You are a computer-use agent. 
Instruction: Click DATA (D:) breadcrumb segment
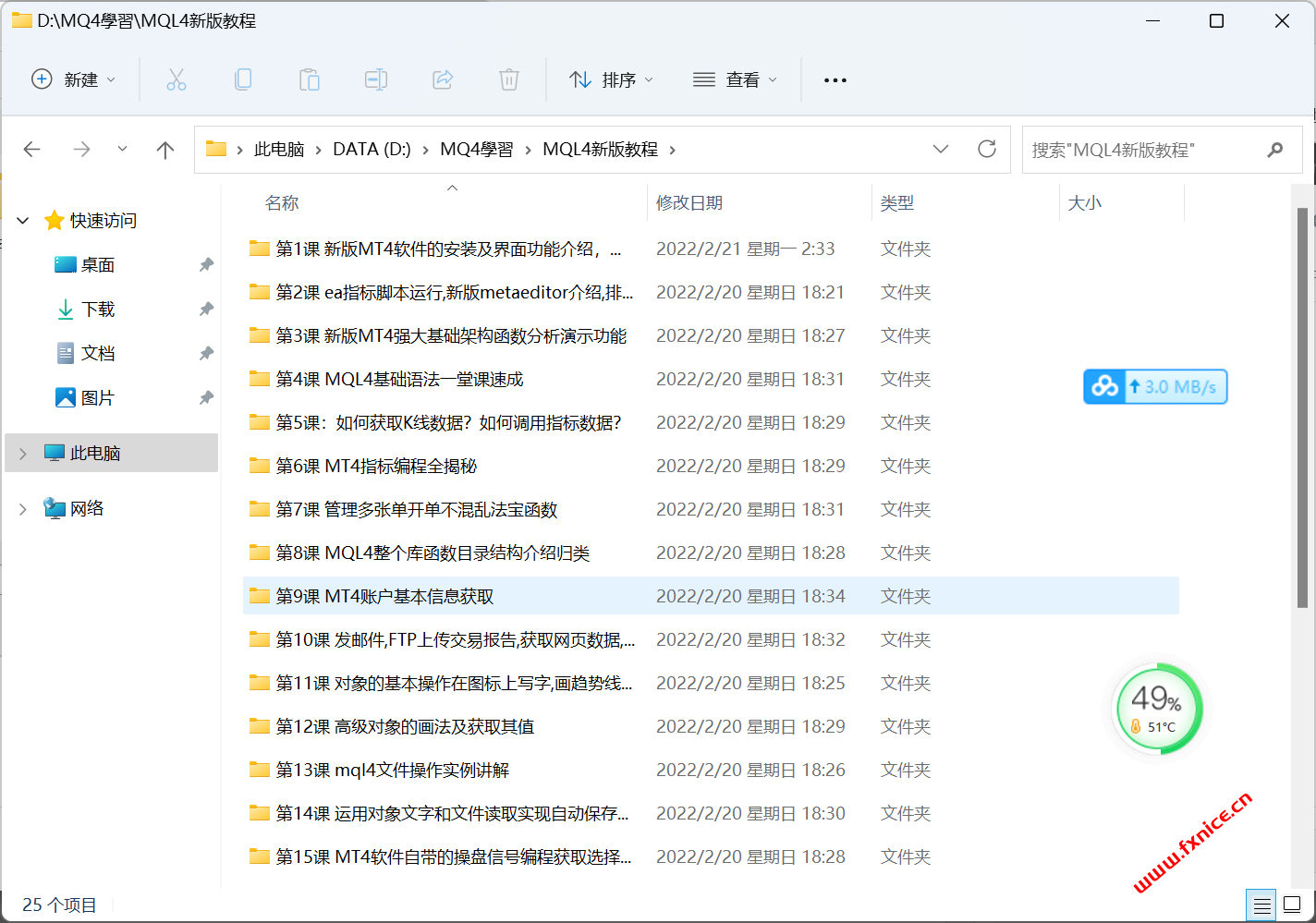point(372,150)
